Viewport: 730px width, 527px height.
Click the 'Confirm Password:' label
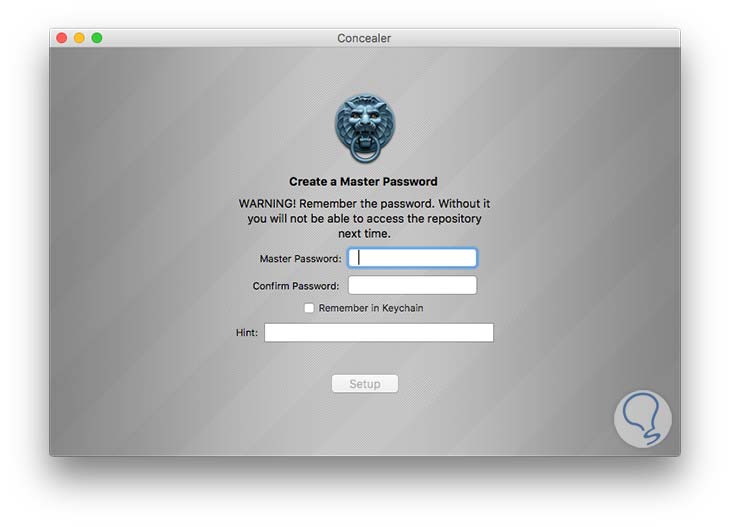pos(296,286)
